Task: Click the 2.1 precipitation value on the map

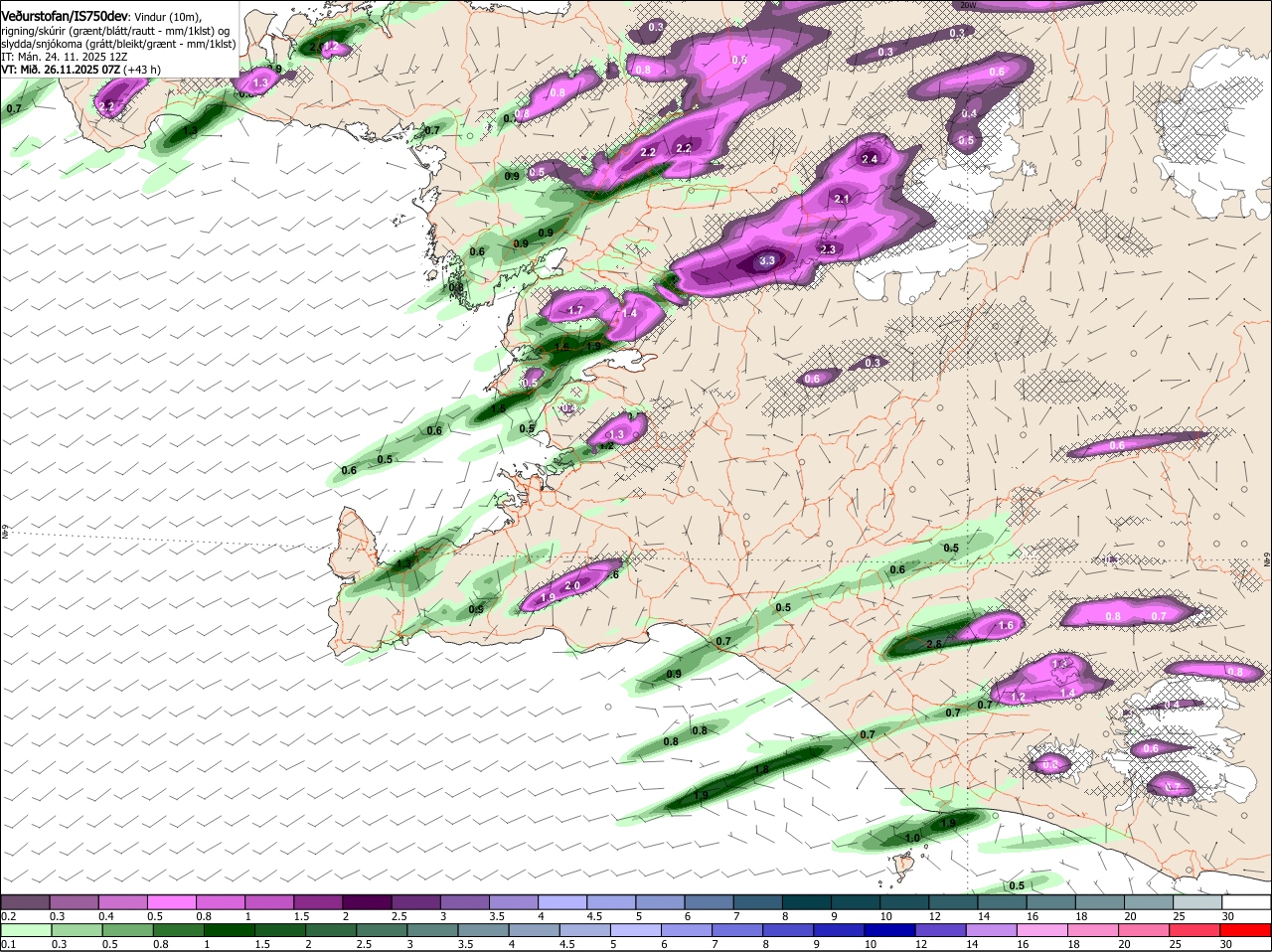Action: 842,199
